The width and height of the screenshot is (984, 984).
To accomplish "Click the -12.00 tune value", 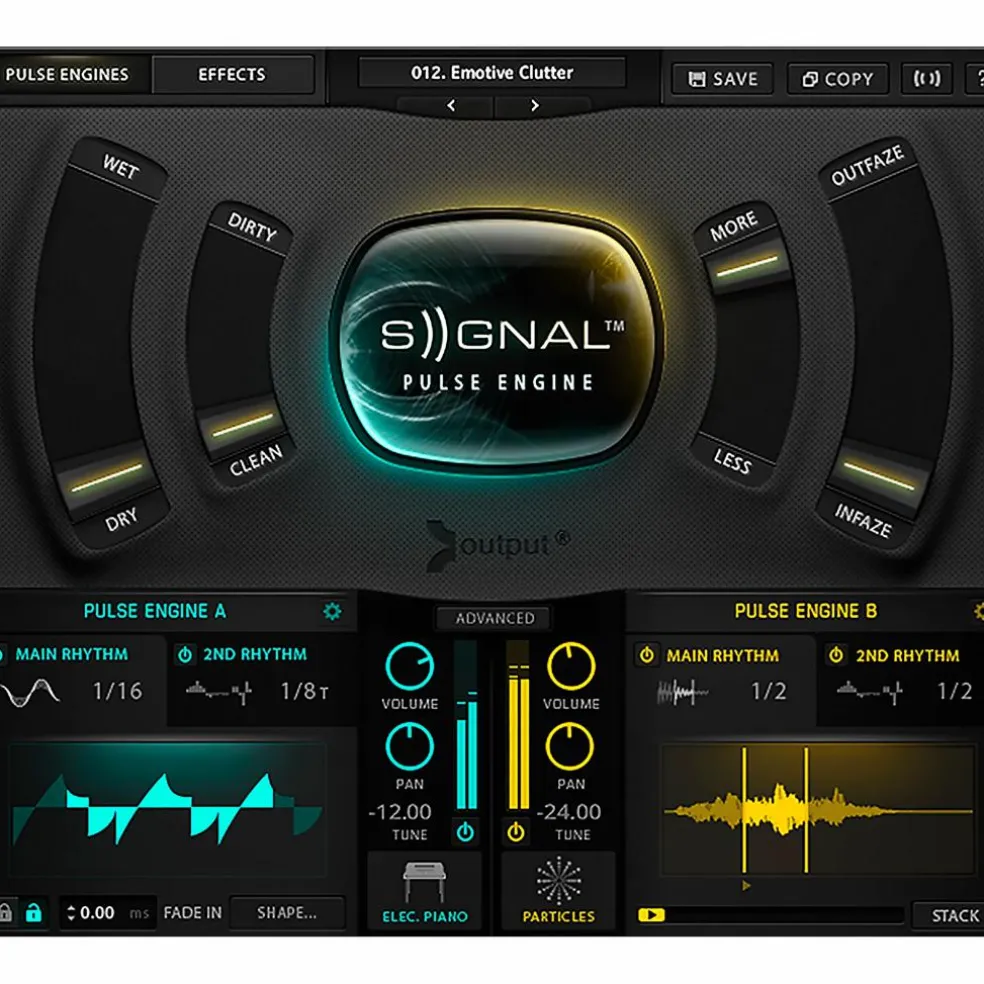I will 400,812.
